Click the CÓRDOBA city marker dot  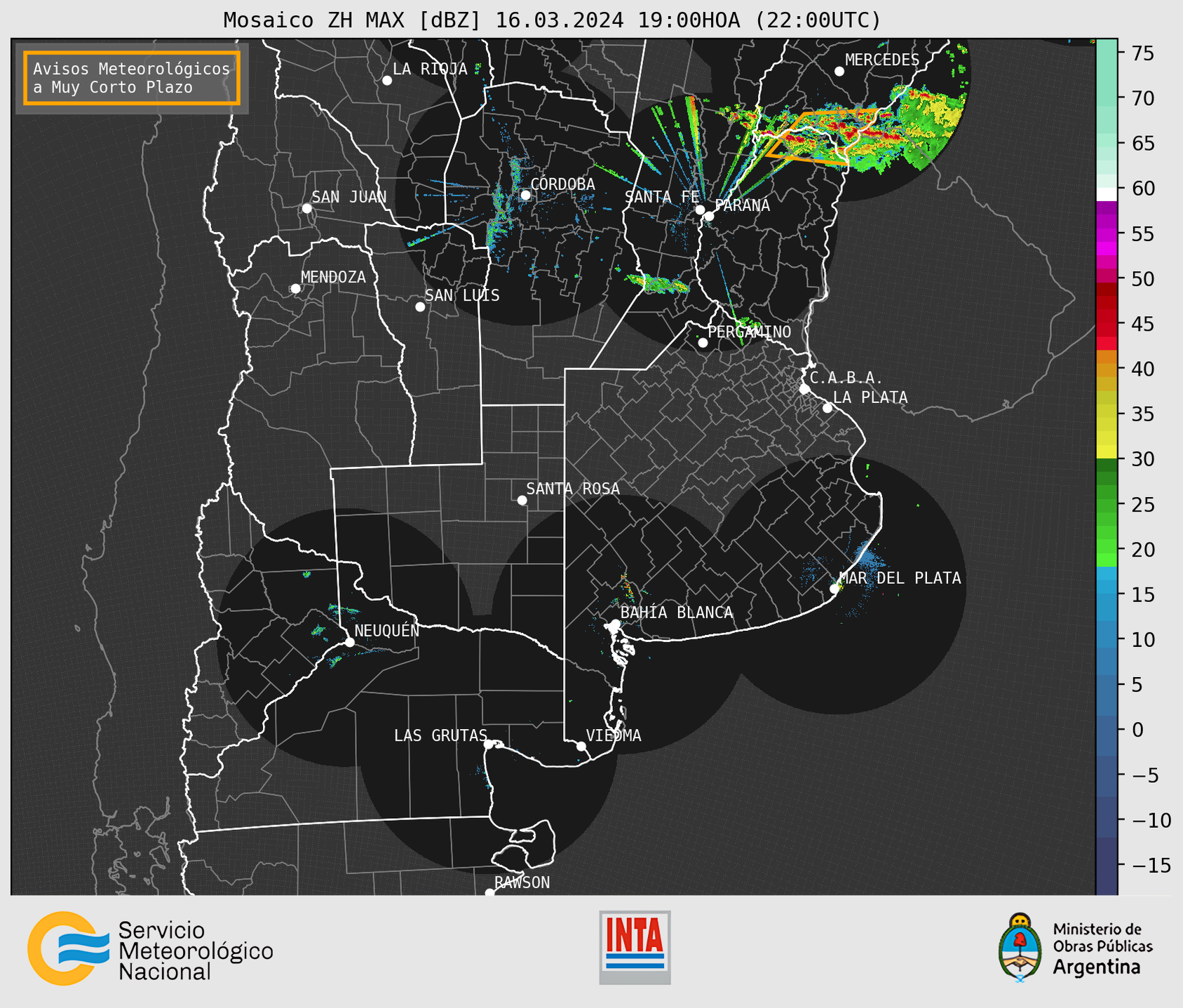pos(525,195)
